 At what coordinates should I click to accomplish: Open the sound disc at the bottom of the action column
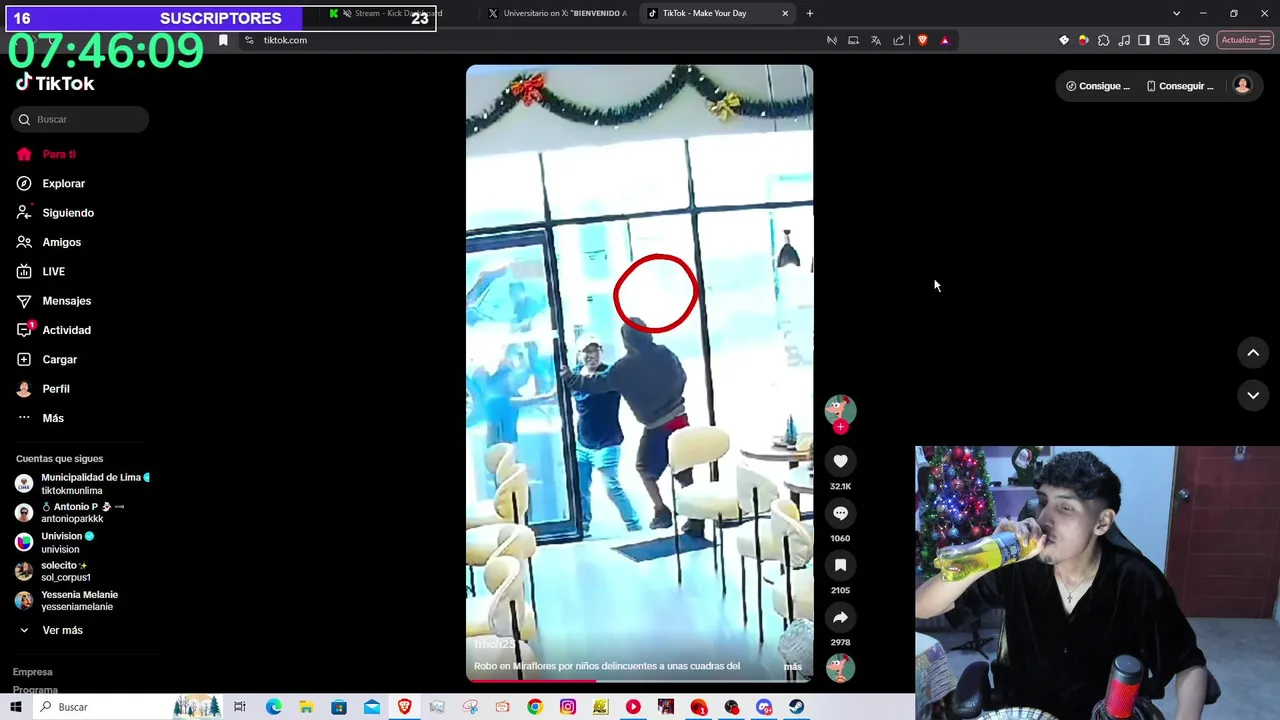pyautogui.click(x=840, y=667)
